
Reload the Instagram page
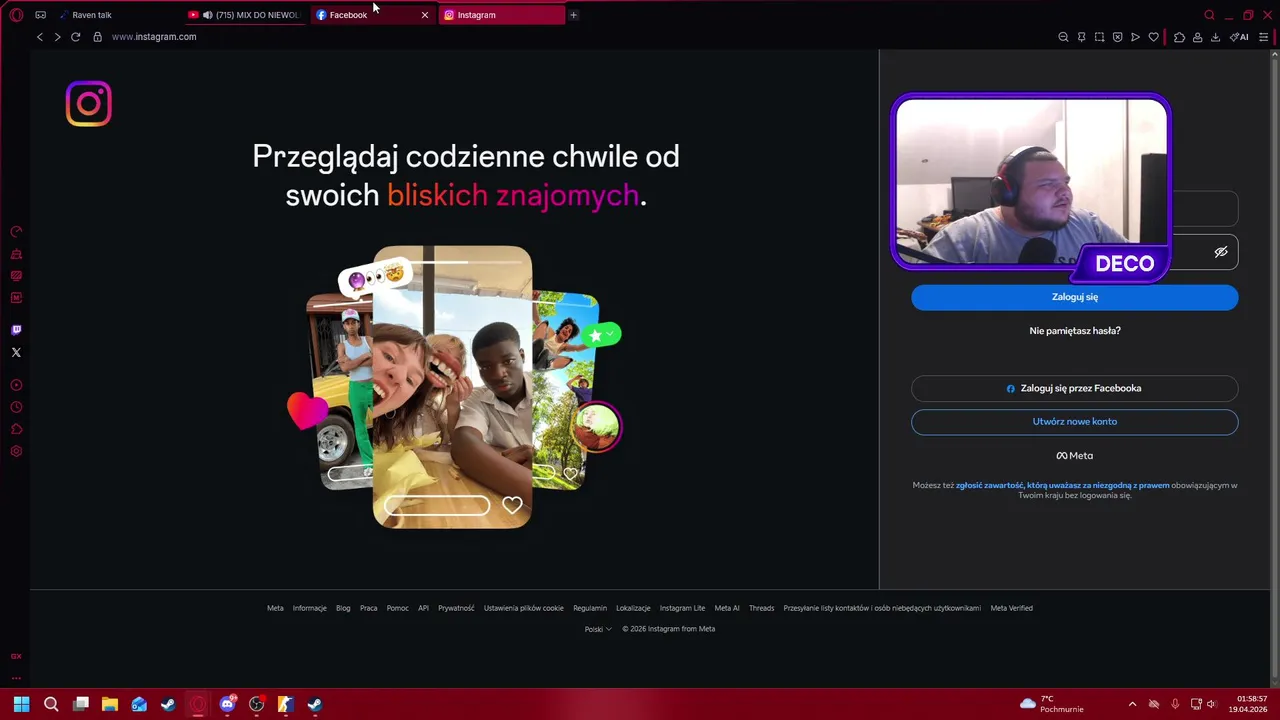(75, 37)
